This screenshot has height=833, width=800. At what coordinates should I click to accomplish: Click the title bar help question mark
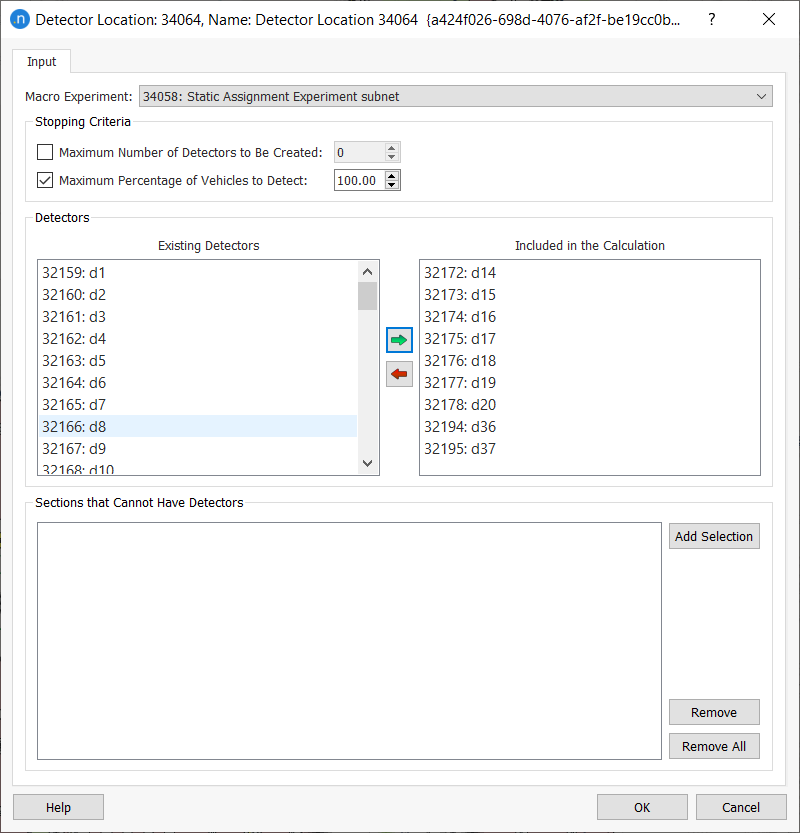pyautogui.click(x=711, y=19)
